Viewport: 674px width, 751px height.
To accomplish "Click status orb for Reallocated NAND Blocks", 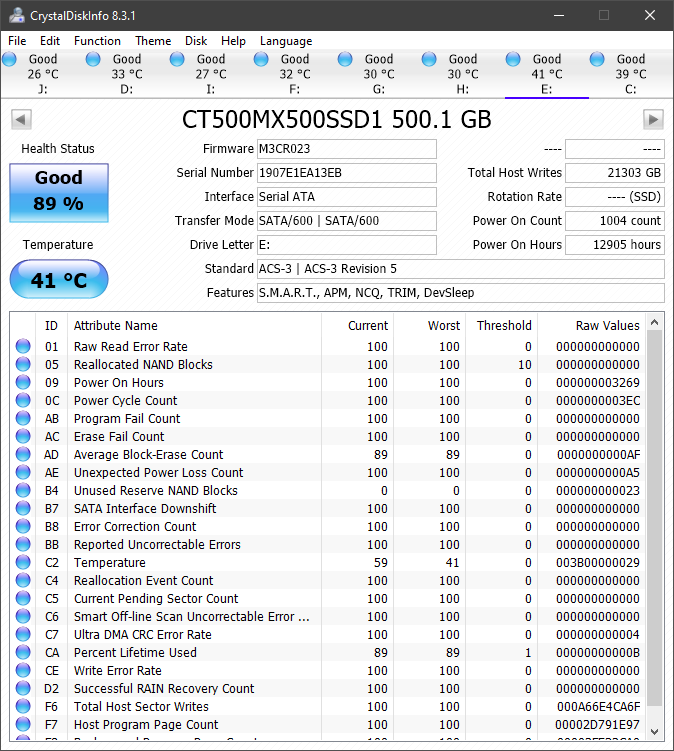I will pos(23,364).
